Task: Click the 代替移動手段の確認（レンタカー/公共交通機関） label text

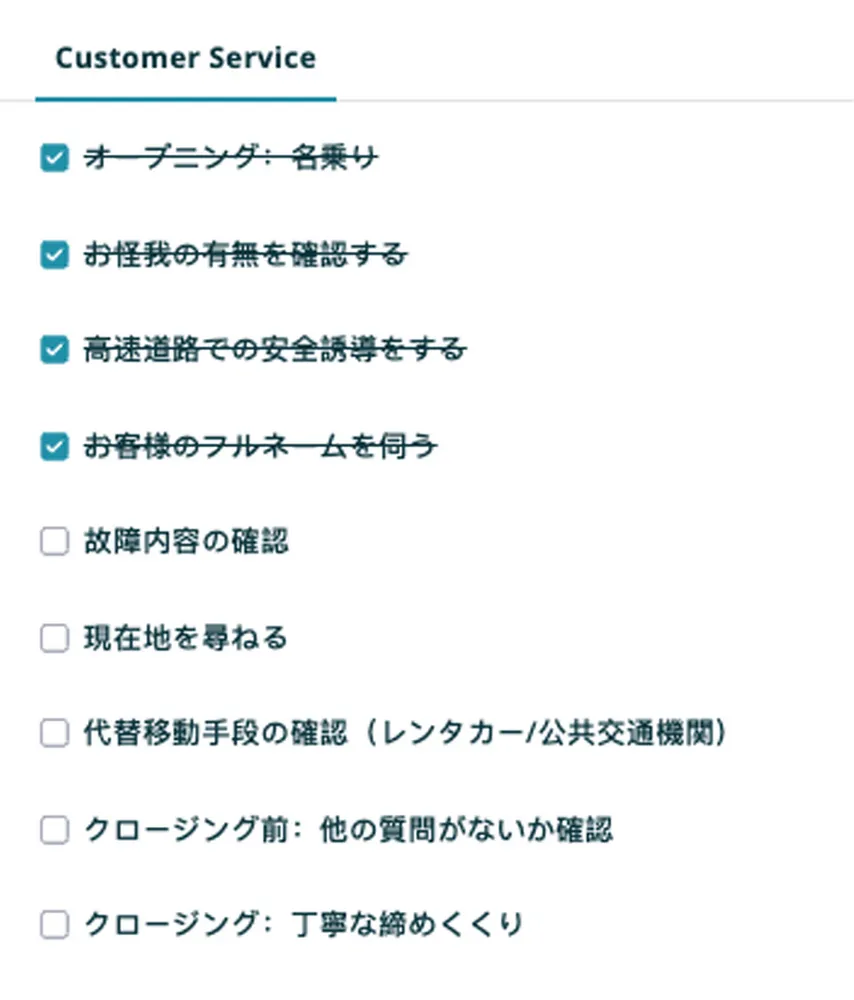Action: 405,734
